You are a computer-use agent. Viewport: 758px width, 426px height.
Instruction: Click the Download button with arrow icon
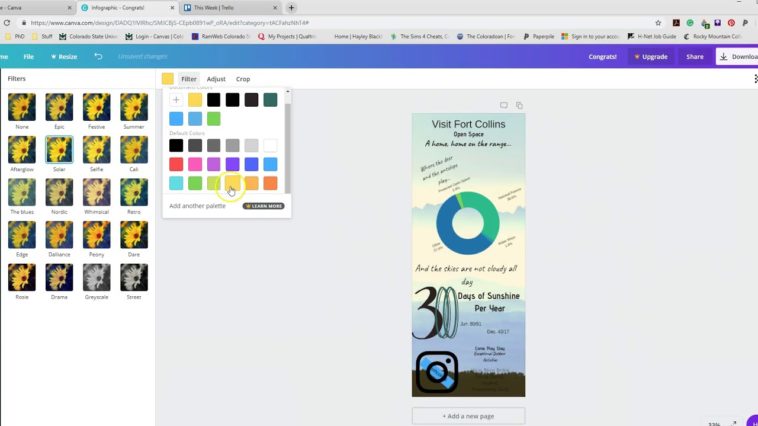(x=737, y=57)
